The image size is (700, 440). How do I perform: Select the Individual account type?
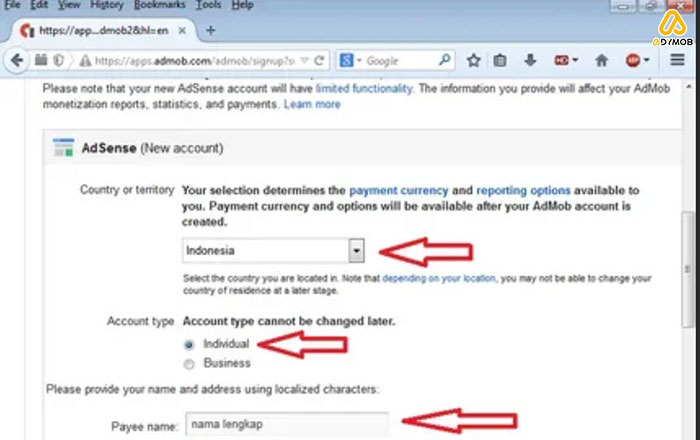[189, 345]
